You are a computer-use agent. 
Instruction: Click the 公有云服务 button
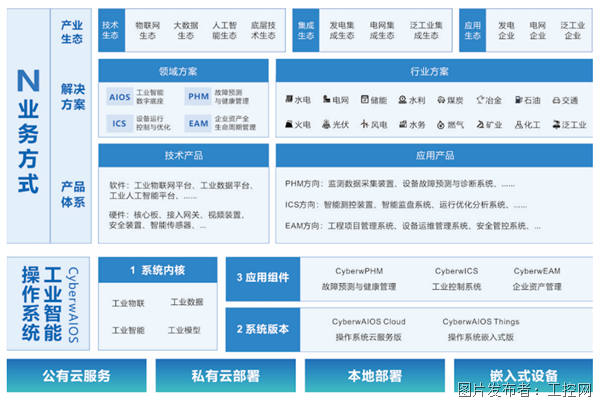[77, 375]
